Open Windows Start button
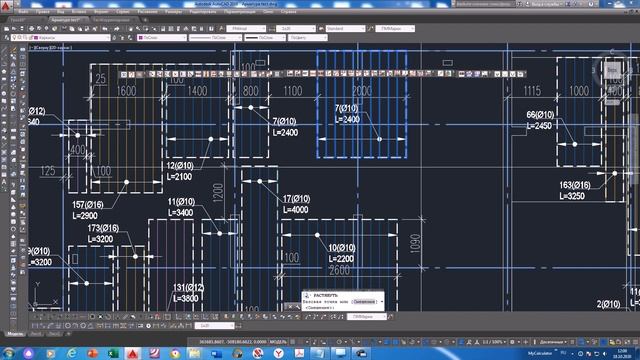Viewport: 640px width, 360px height. point(8,353)
